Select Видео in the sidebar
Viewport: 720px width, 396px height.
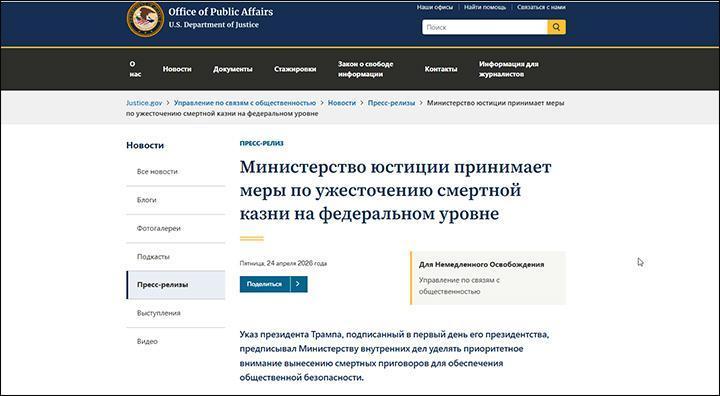click(175, 341)
